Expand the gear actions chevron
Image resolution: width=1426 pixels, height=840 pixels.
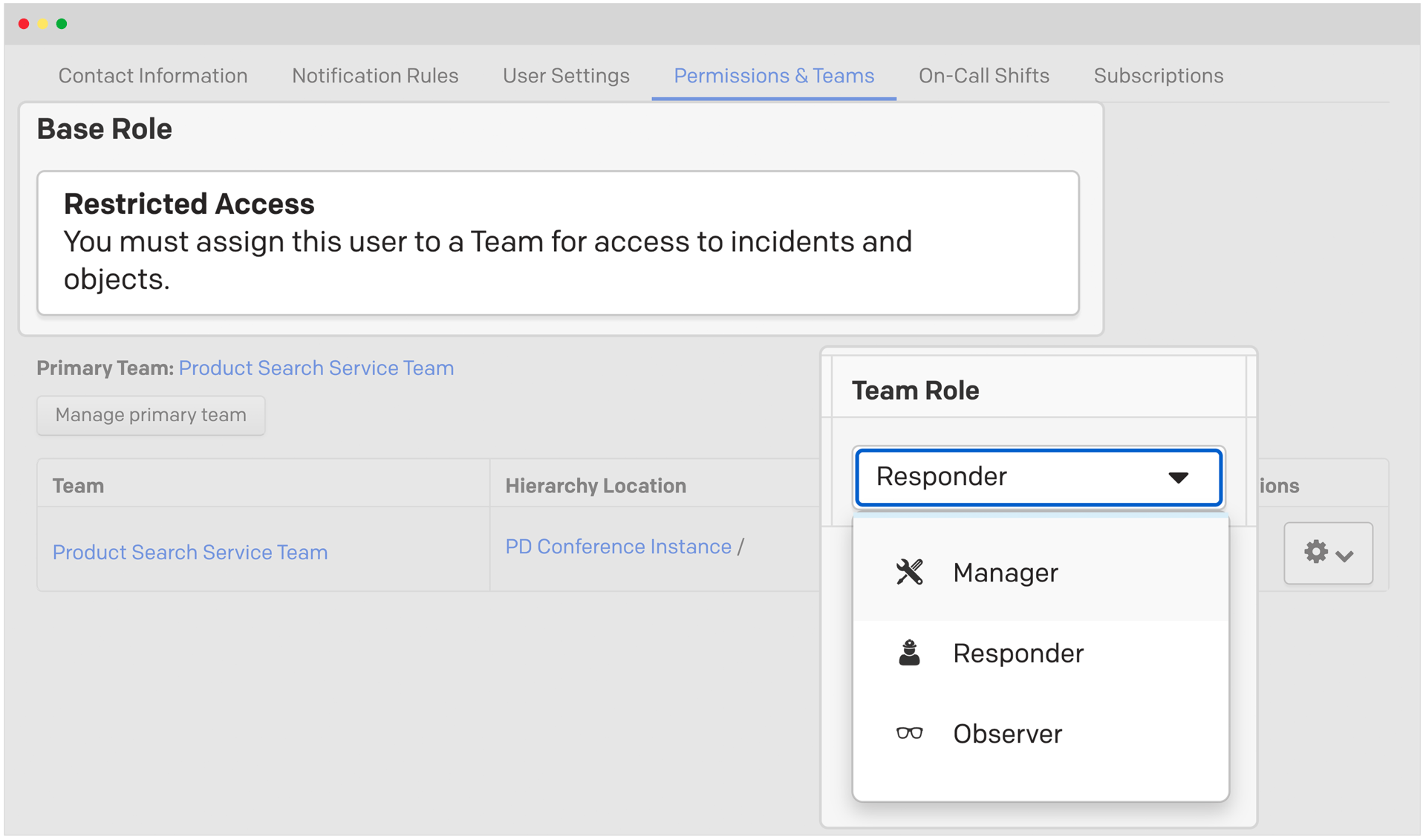coord(1343,555)
